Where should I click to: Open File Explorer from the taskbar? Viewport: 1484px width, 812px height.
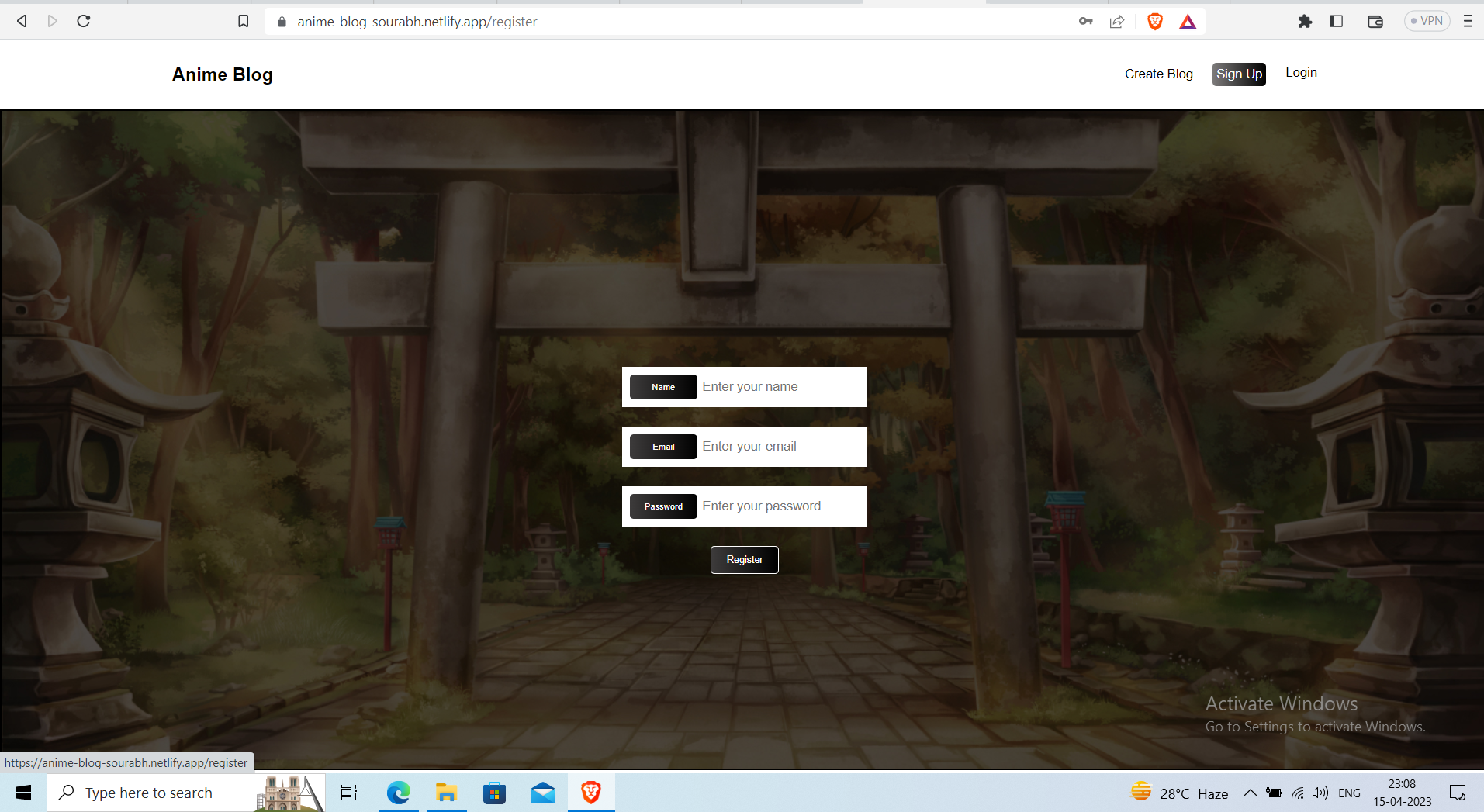pyautogui.click(x=446, y=793)
